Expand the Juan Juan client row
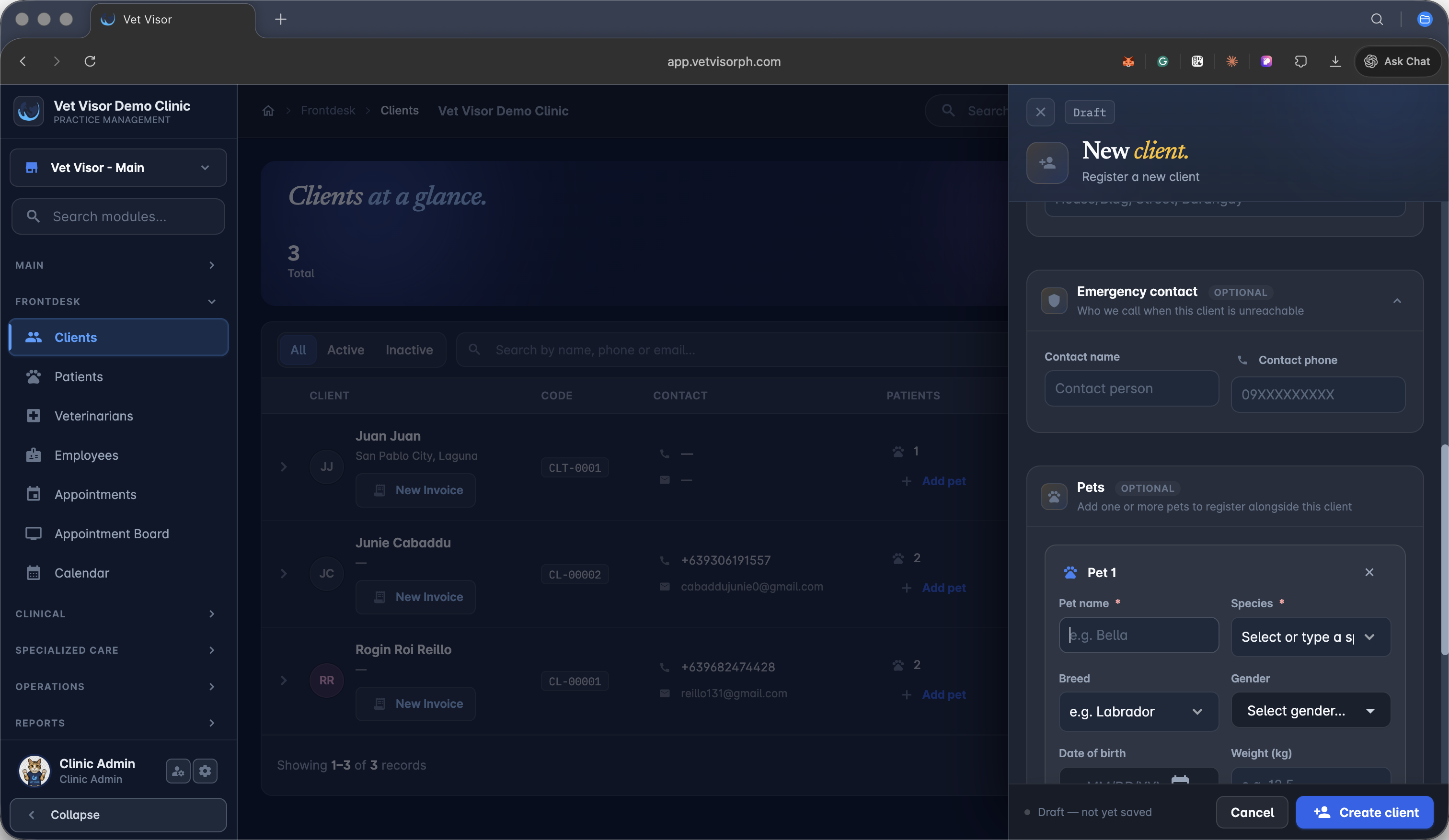The width and height of the screenshot is (1449, 840). coord(284,467)
